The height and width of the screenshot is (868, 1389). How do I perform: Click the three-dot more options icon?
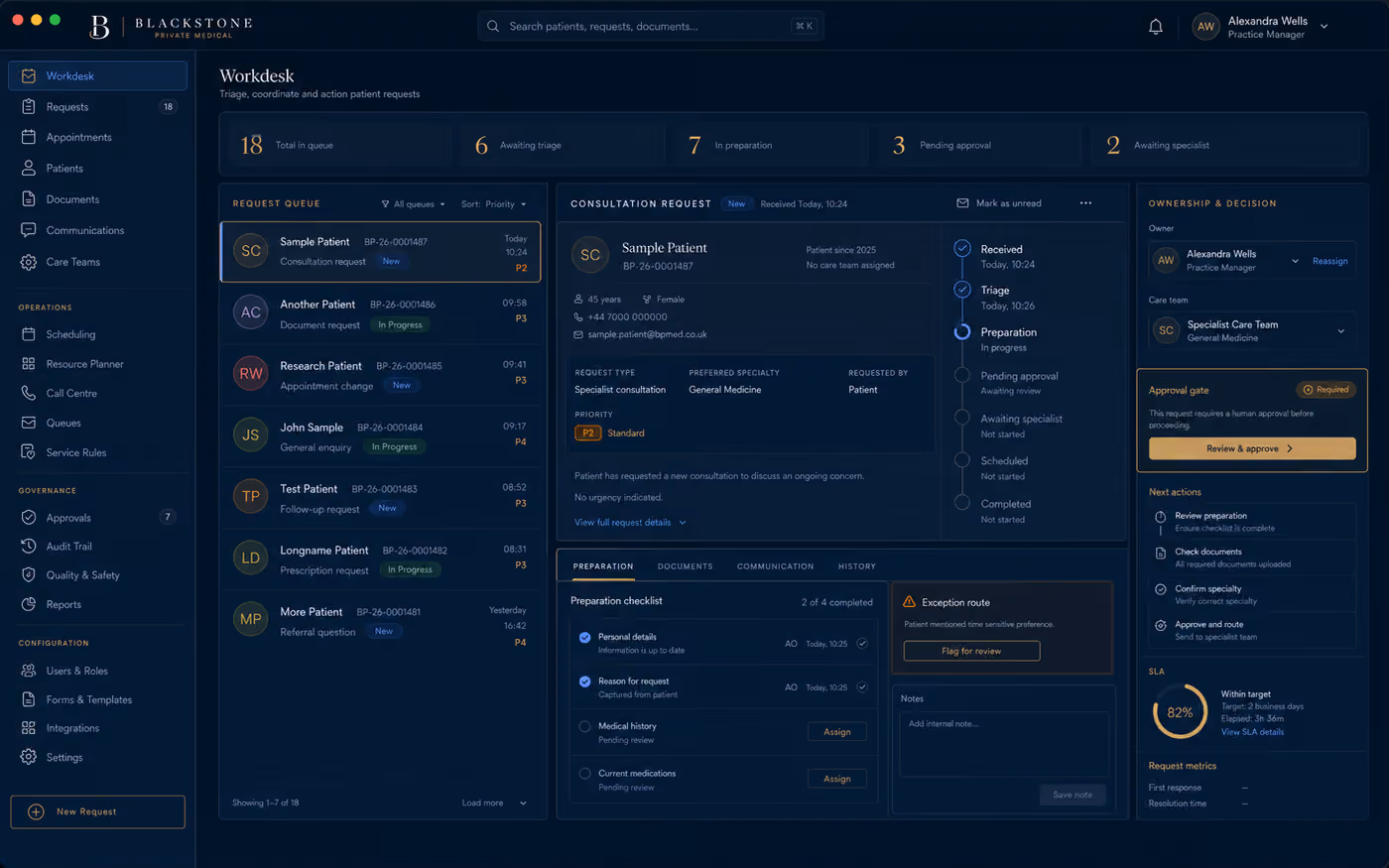click(1085, 203)
